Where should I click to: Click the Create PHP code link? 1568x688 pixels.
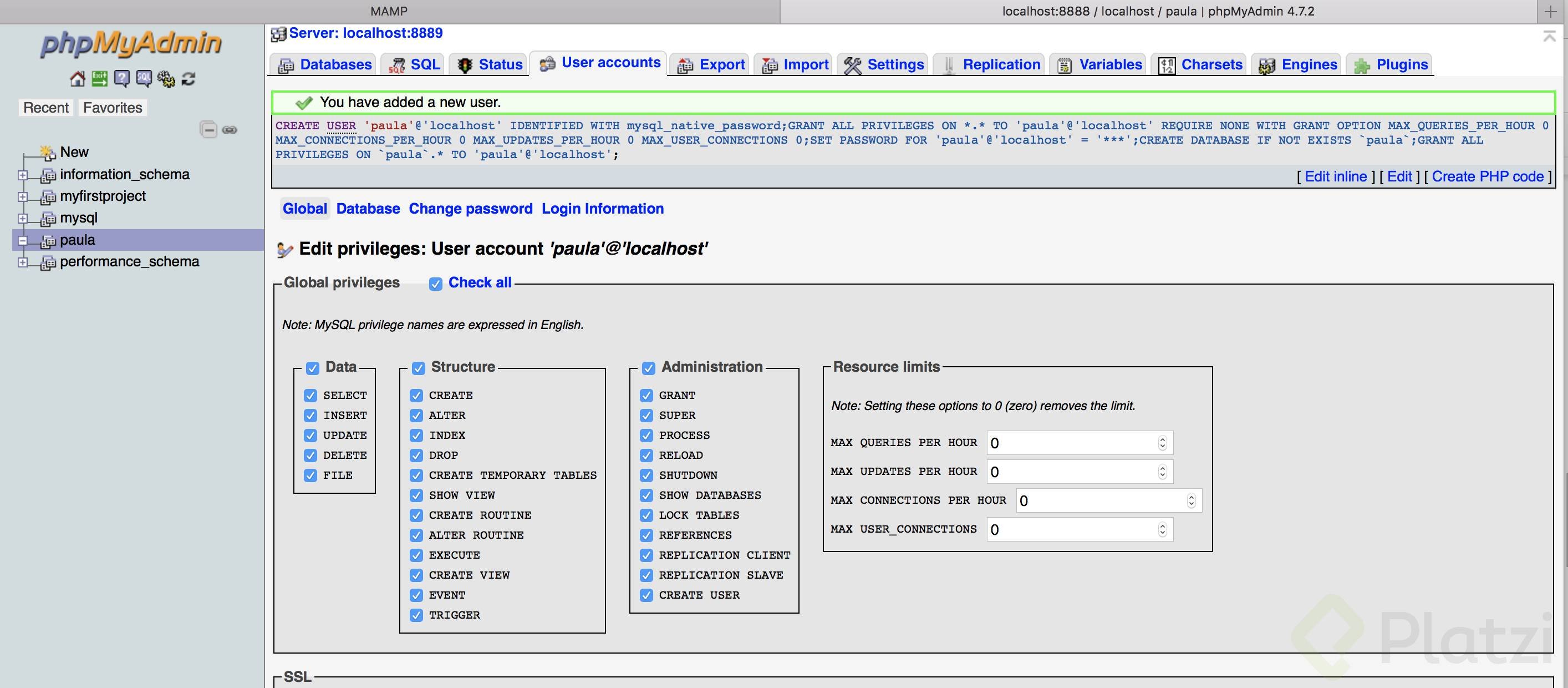[x=1487, y=176]
